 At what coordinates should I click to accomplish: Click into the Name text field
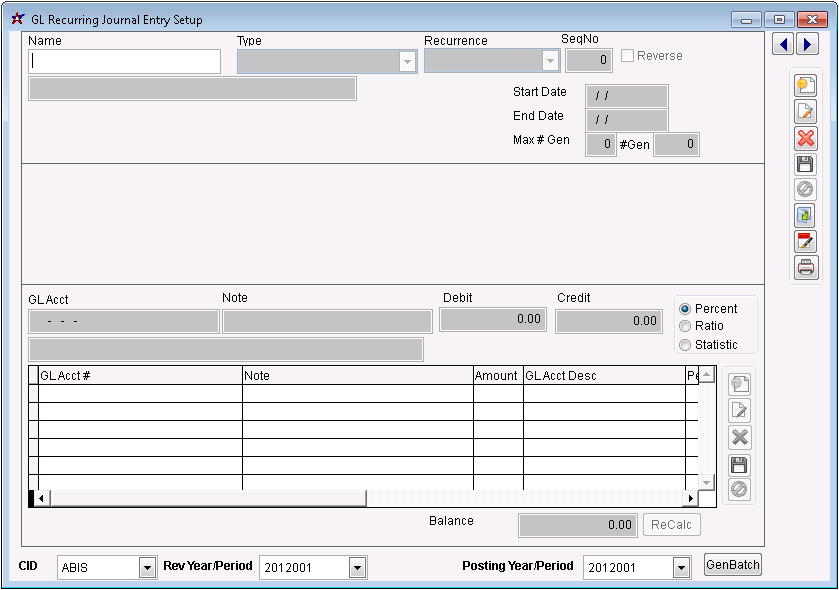125,62
